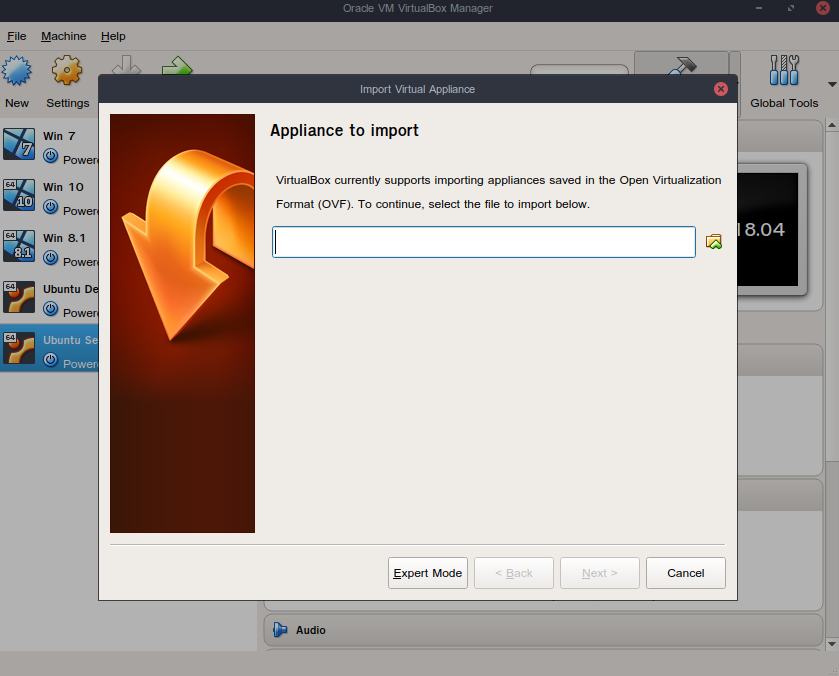Switch to Expert Mode
This screenshot has height=676, width=839.
pyautogui.click(x=428, y=573)
